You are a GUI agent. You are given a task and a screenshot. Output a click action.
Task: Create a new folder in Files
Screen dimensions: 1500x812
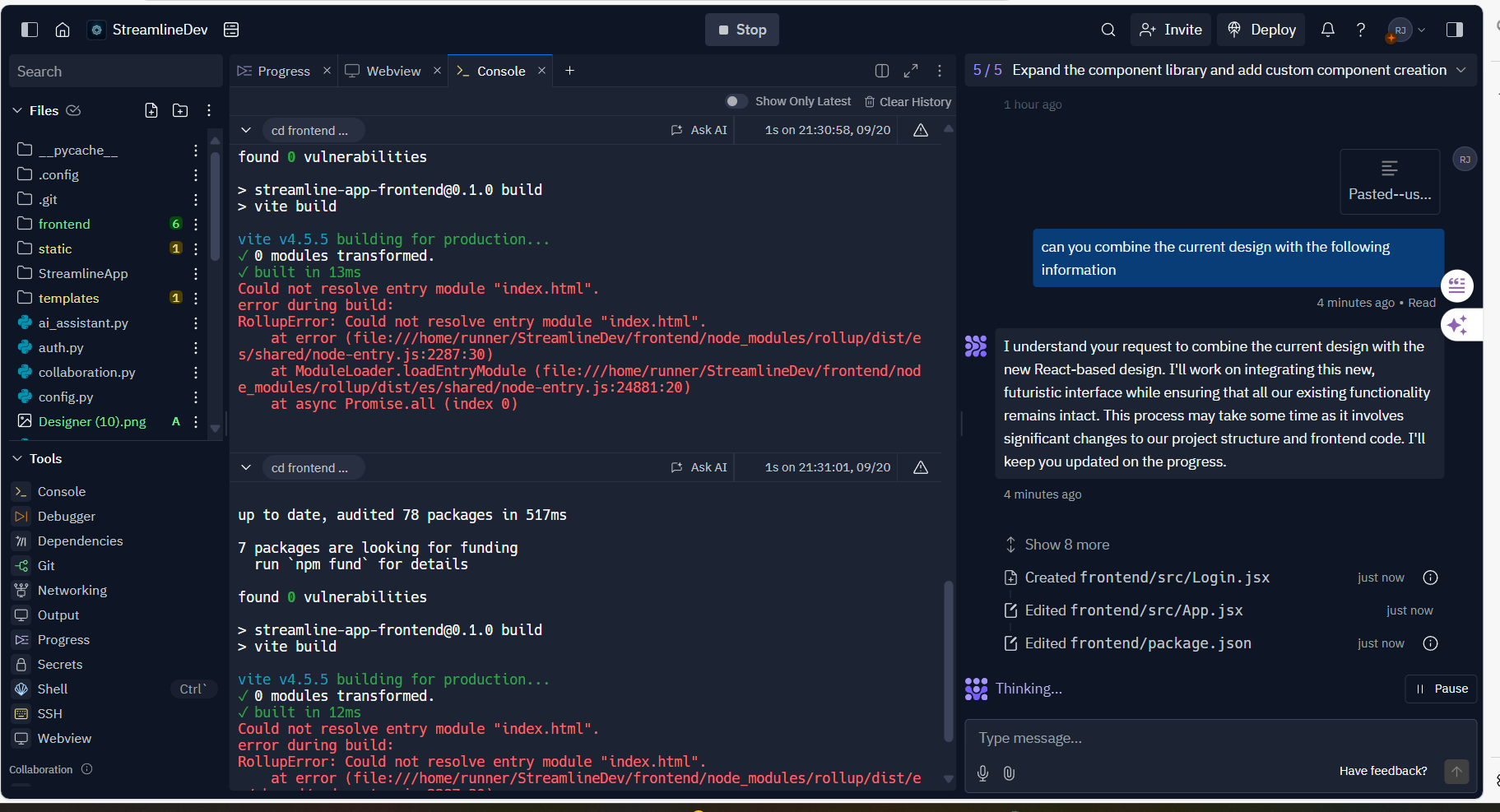pyautogui.click(x=180, y=110)
